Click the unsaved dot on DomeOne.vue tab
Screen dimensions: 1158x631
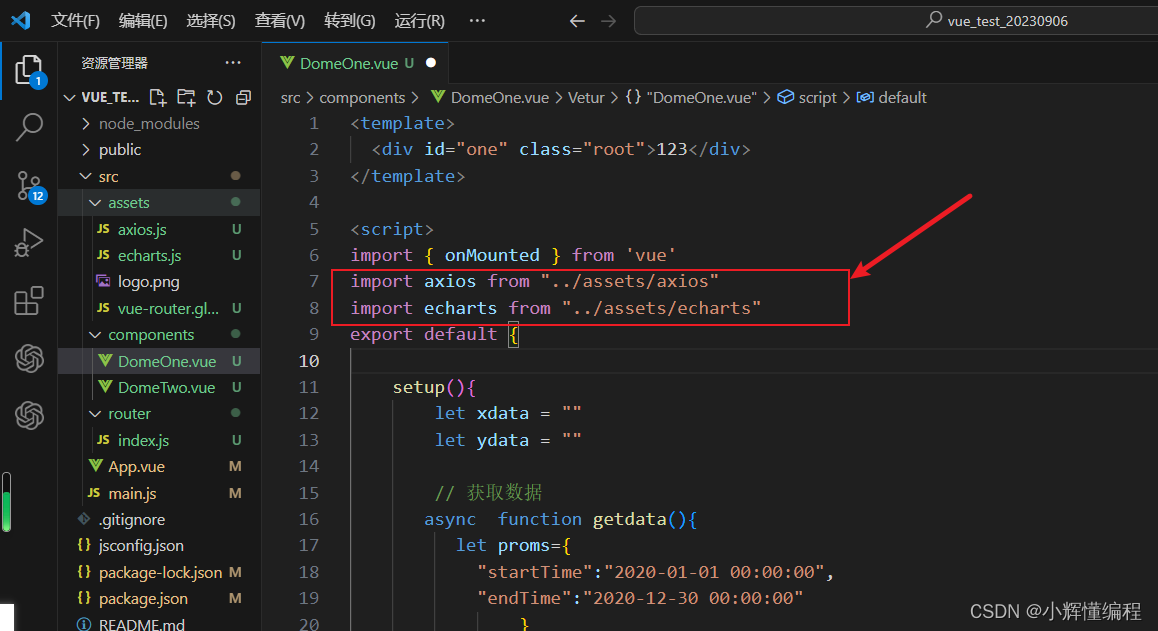coord(431,64)
